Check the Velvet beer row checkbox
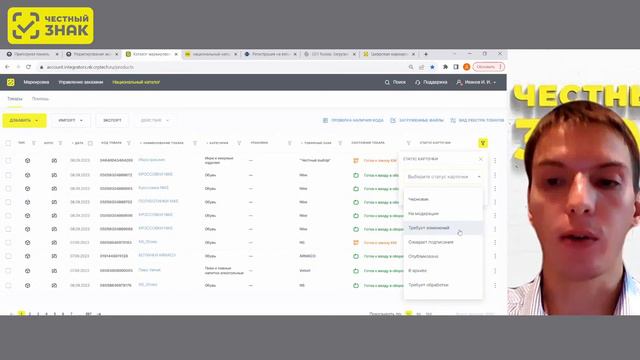Screen dimensions: 640x360 click(x=8, y=271)
